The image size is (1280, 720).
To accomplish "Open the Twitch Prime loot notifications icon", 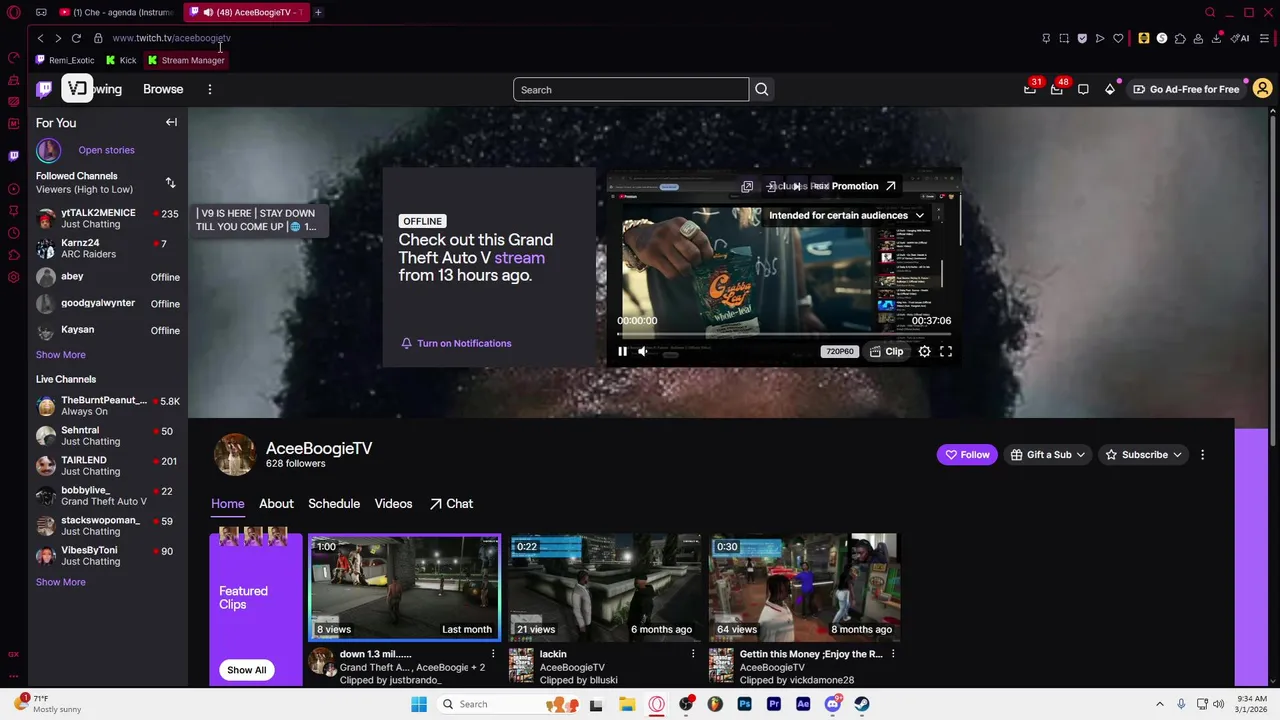I will (1030, 89).
